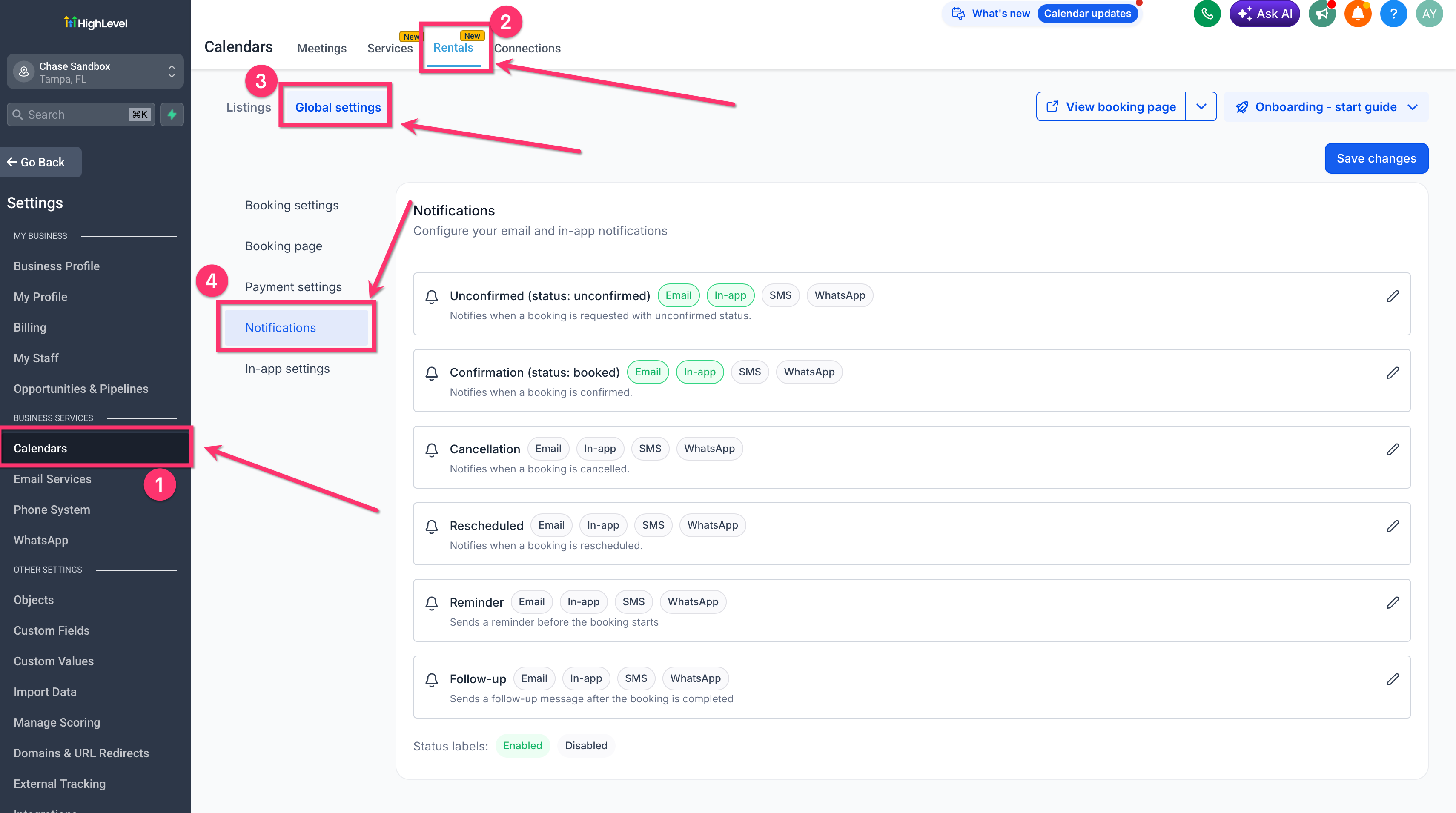Click the bell icon beside Unconfirmed
This screenshot has width=1456, height=813.
(431, 297)
